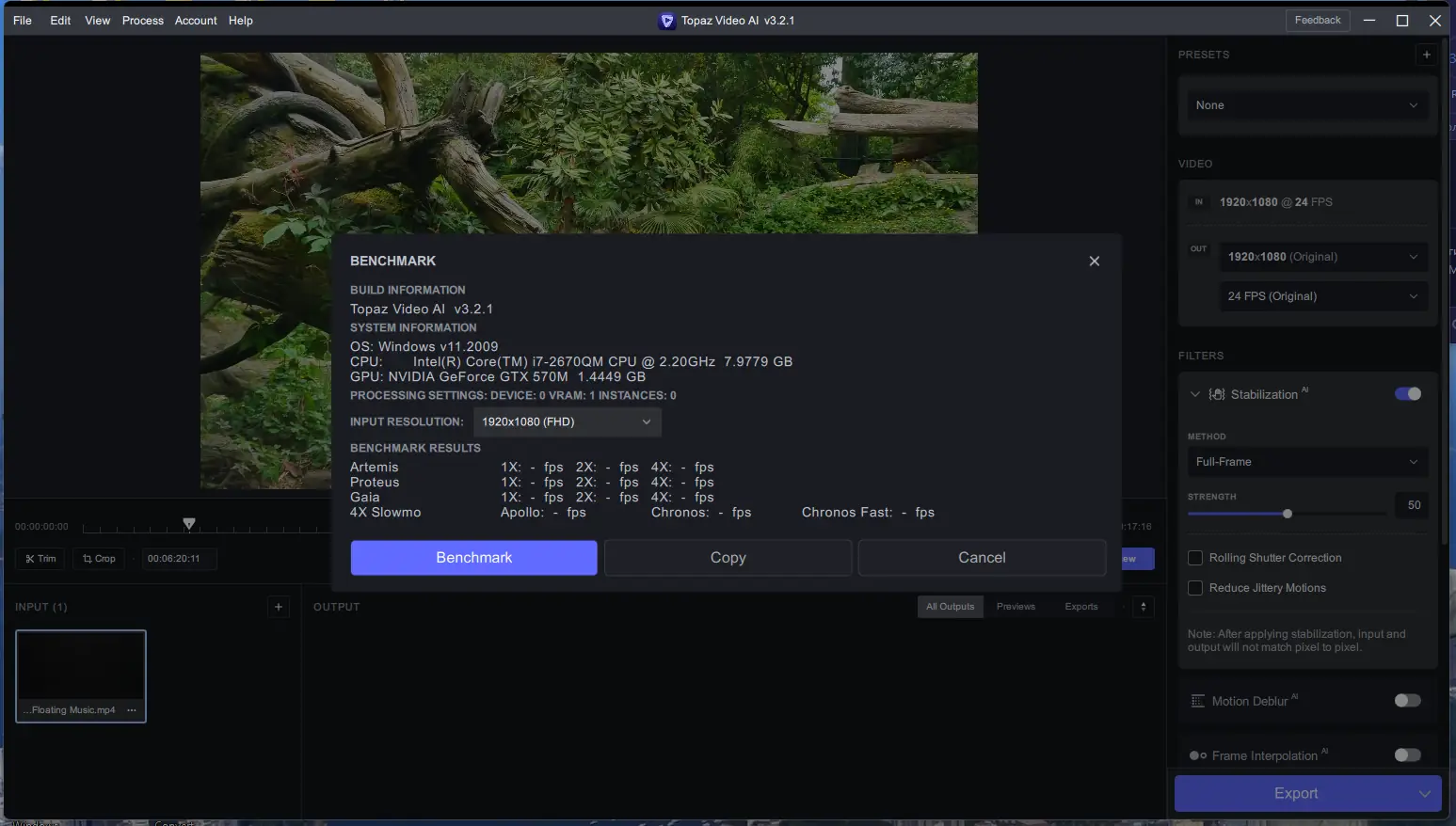Click the Strength value field showing 50
This screenshot has height=826, width=1456.
point(1414,505)
